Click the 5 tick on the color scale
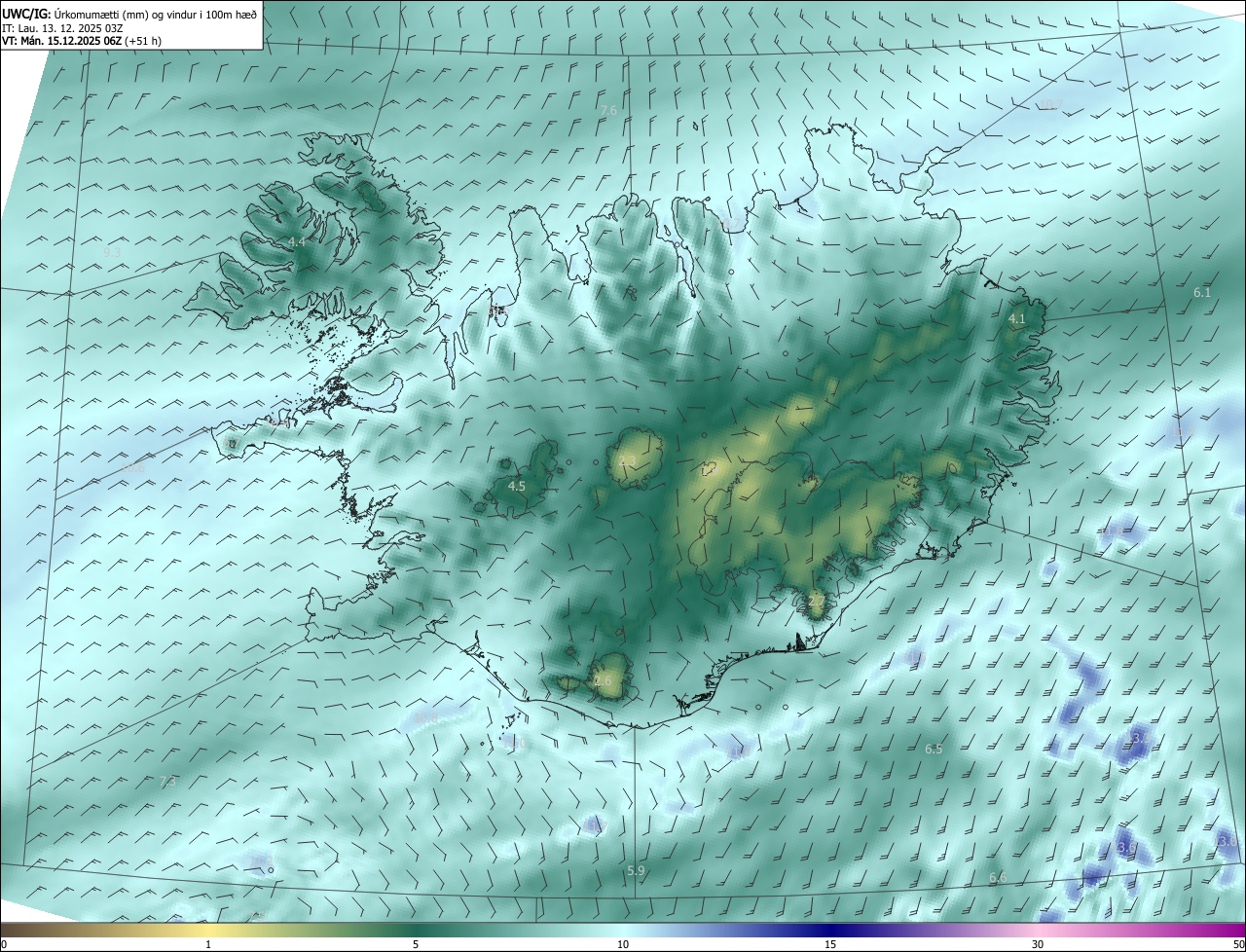This screenshot has width=1246, height=952. coord(416,944)
